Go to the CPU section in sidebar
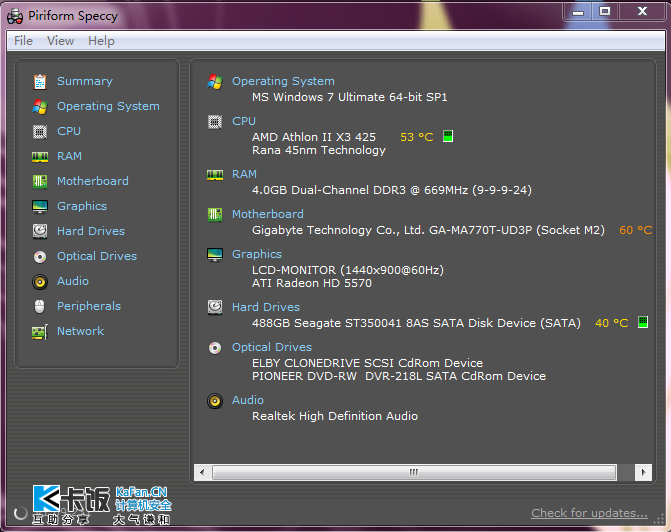The height and width of the screenshot is (532, 671). coord(69,131)
